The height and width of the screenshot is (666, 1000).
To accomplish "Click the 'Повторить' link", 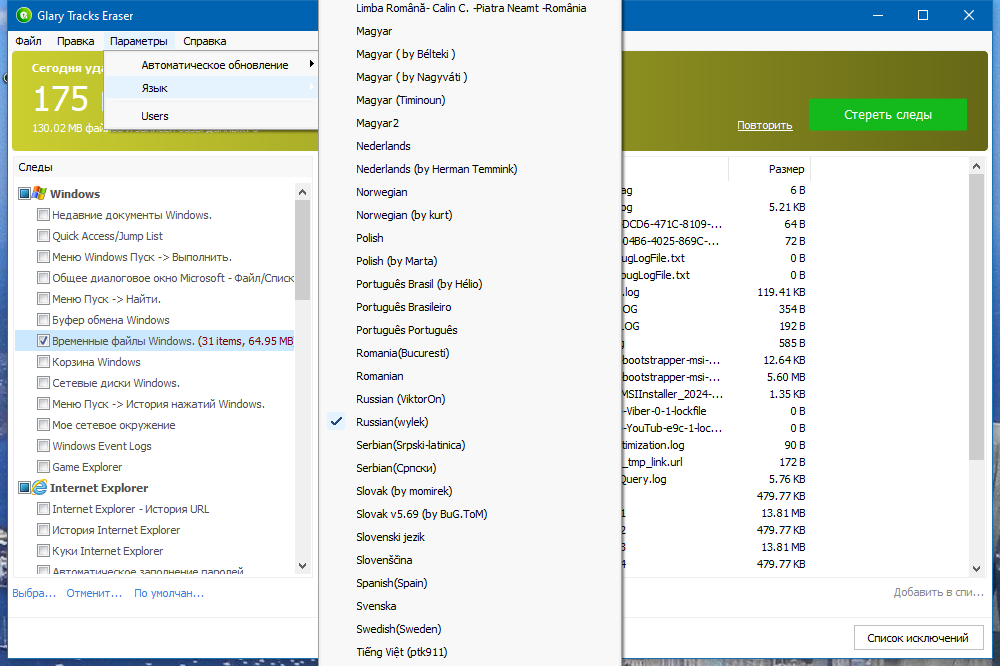I will coord(765,125).
